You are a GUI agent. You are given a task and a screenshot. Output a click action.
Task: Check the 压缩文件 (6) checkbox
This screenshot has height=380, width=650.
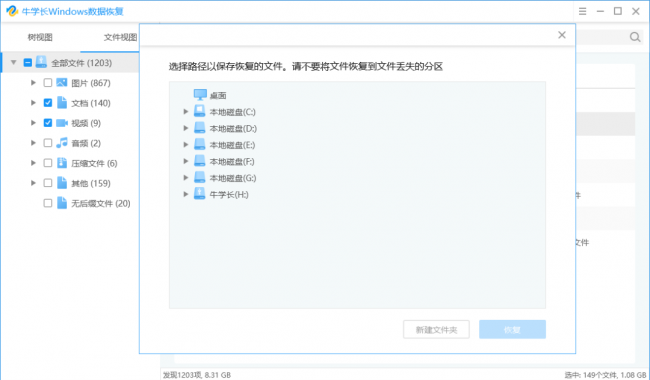point(48,163)
